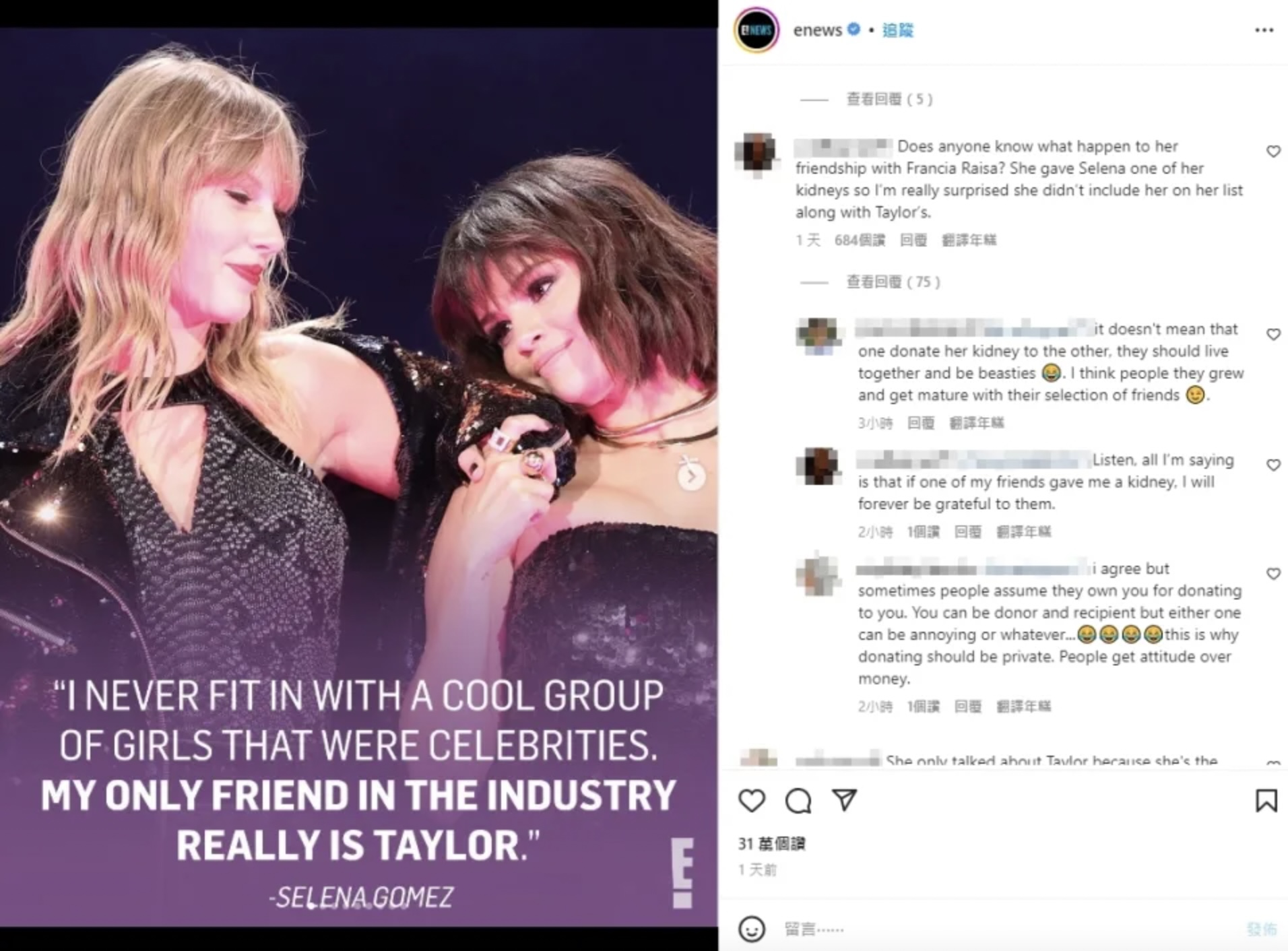Open the three-dot more options menu
1288x951 pixels.
1264,30
